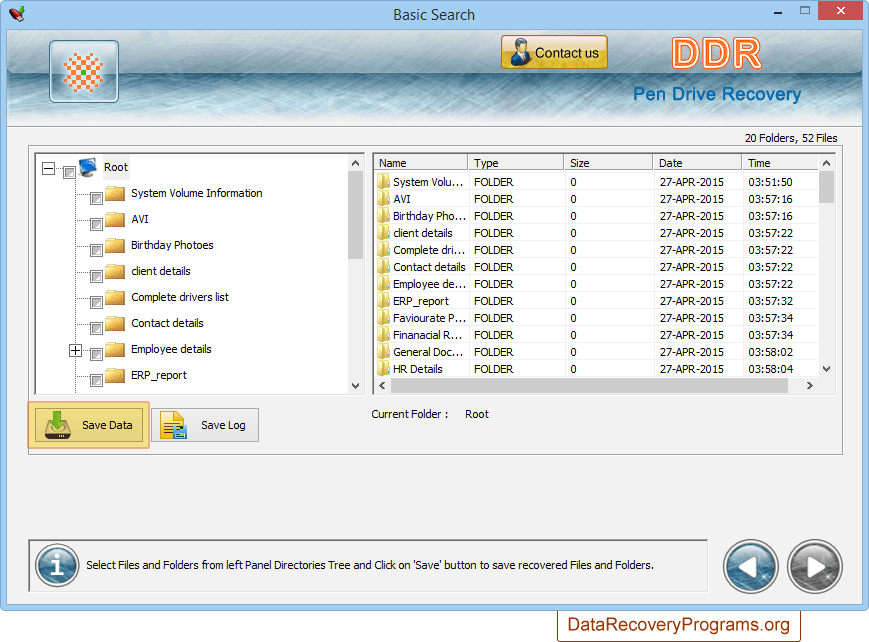Select Birthday Photoes in tree
869x642 pixels.
coord(172,245)
